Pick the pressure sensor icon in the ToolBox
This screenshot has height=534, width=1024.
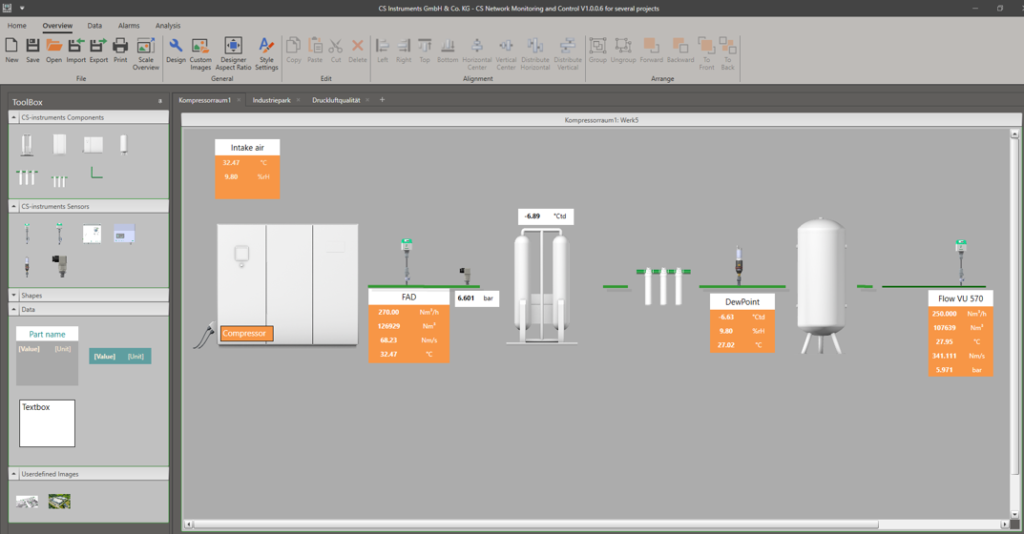click(60, 268)
